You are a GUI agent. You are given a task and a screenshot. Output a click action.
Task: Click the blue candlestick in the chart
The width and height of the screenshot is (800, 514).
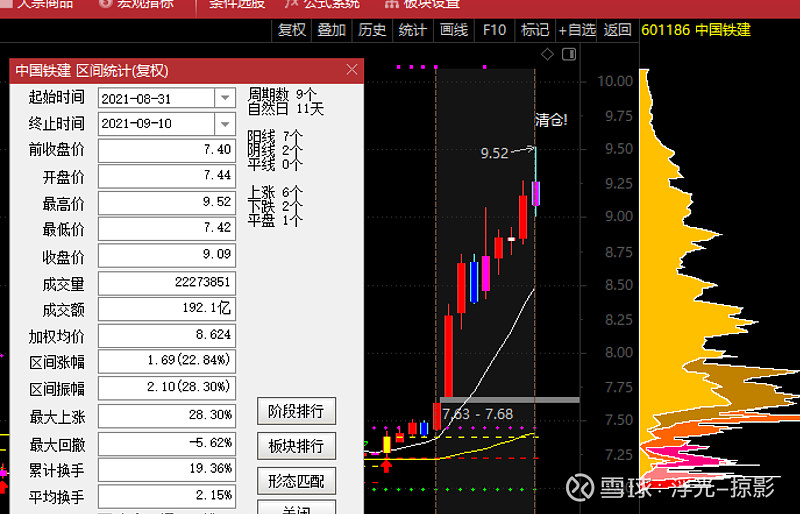pos(474,282)
